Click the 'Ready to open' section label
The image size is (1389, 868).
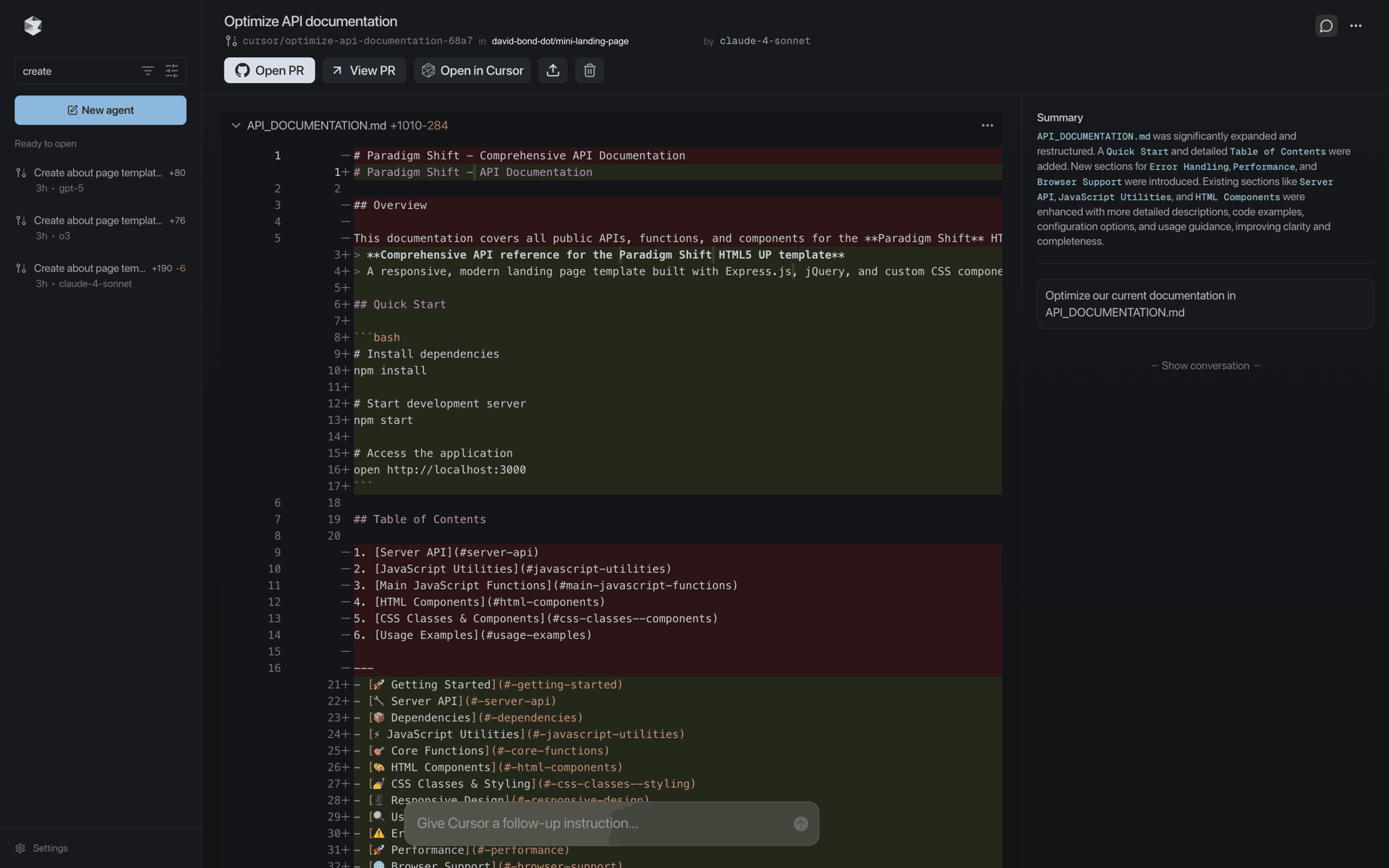tap(46, 143)
